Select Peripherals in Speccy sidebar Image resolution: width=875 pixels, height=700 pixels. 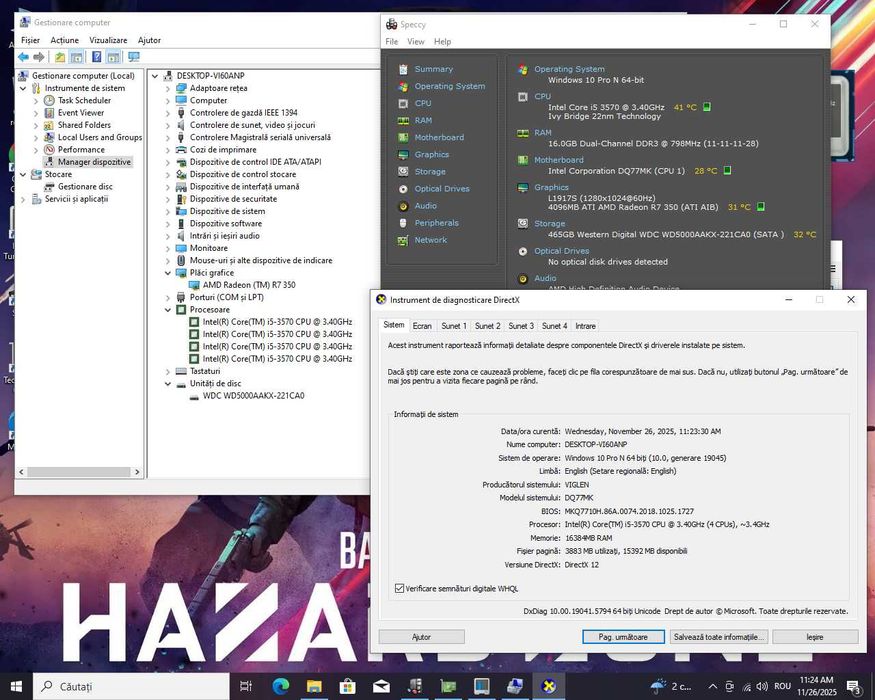[x=436, y=223]
